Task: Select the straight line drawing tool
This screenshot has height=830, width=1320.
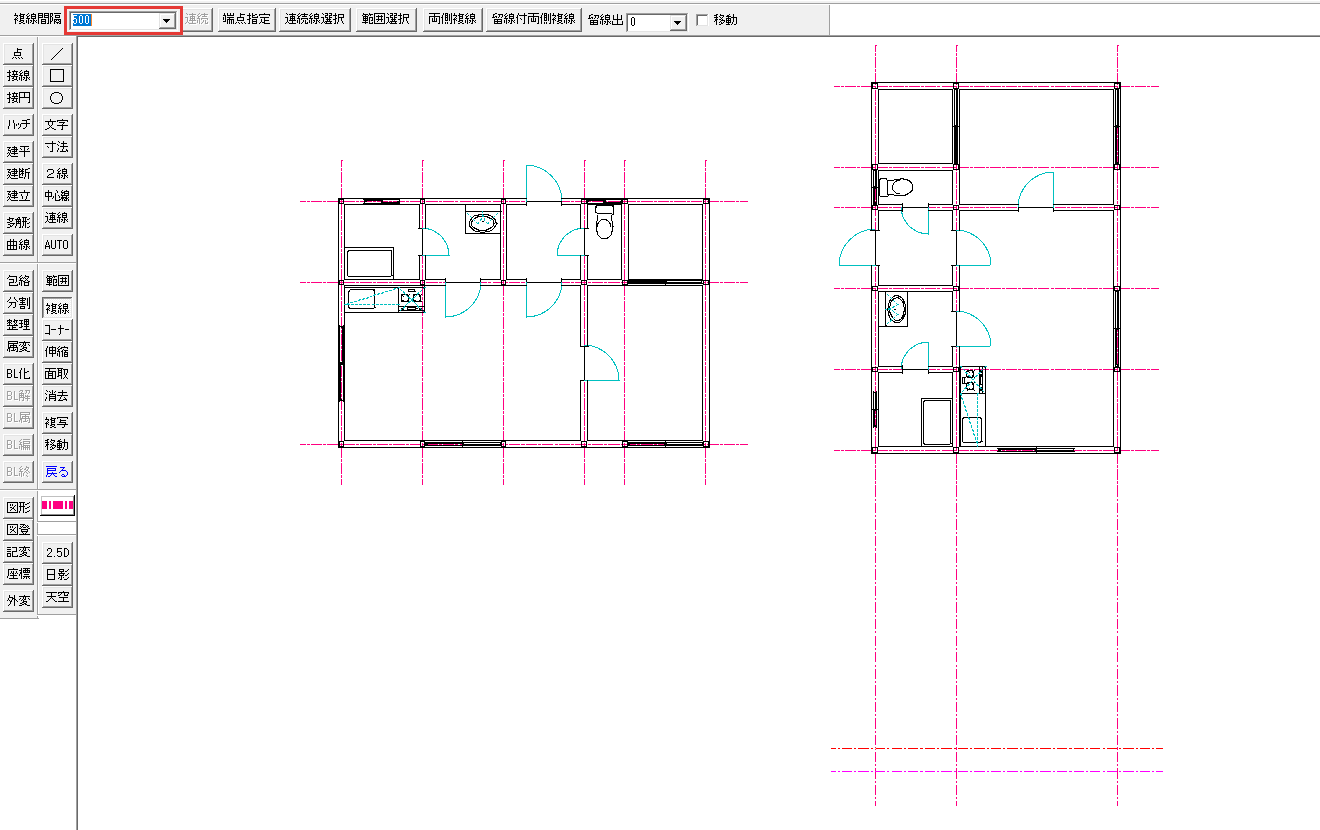Action: 57,54
